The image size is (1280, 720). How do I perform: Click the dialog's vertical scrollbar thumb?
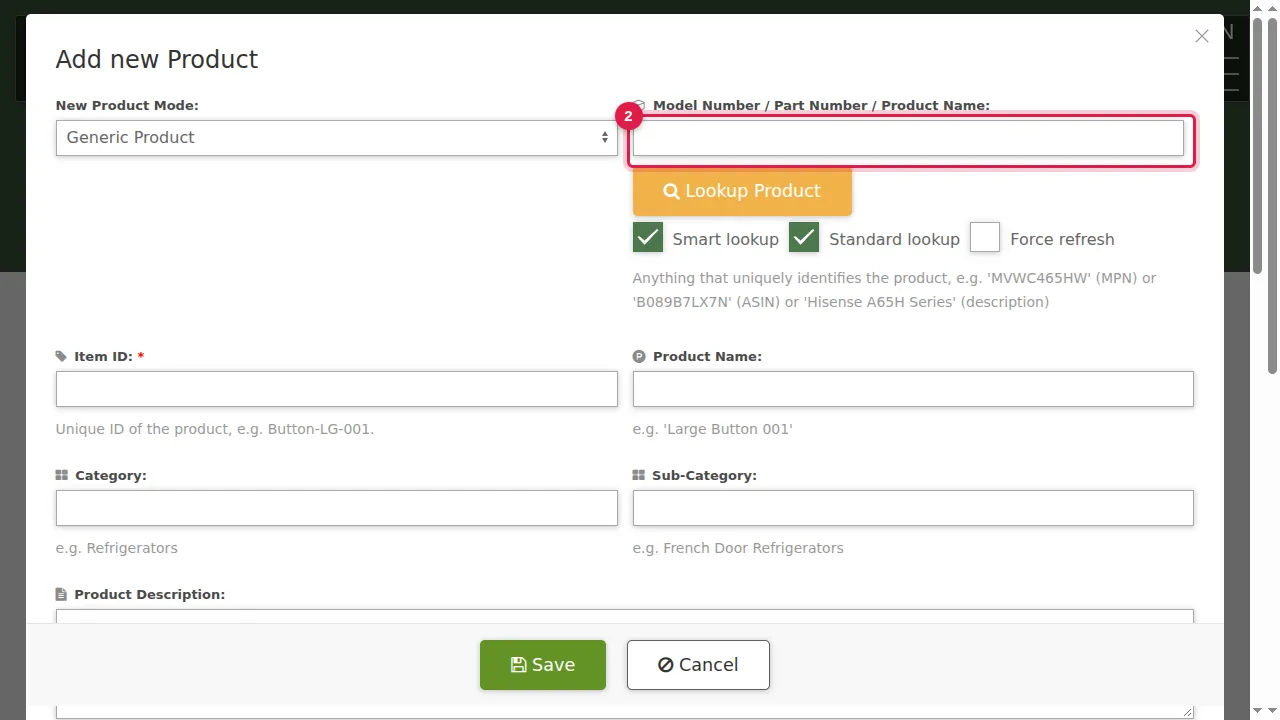click(x=1258, y=145)
